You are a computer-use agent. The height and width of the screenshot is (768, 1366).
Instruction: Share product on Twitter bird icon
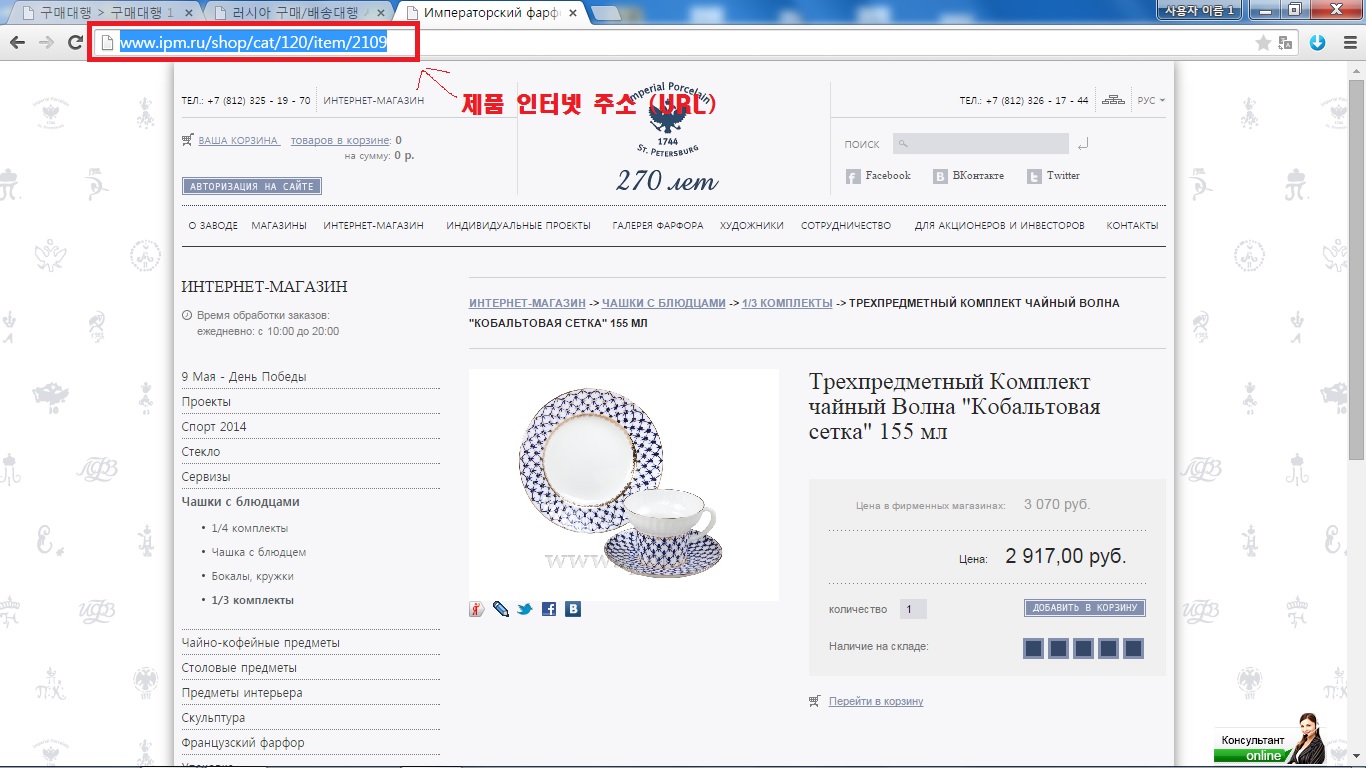point(525,609)
